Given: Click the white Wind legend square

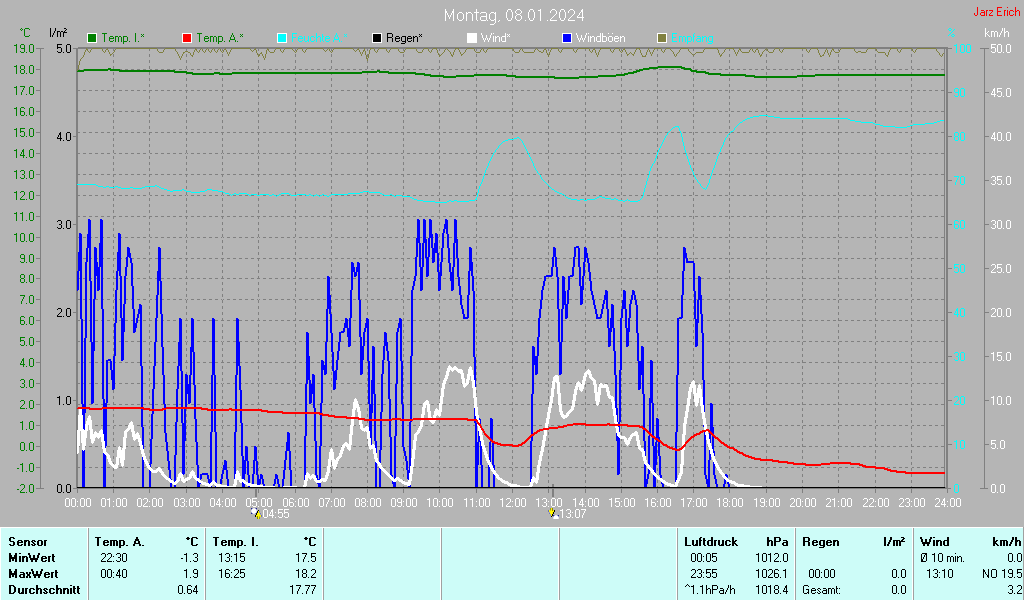Looking at the screenshot, I should pos(472,38).
